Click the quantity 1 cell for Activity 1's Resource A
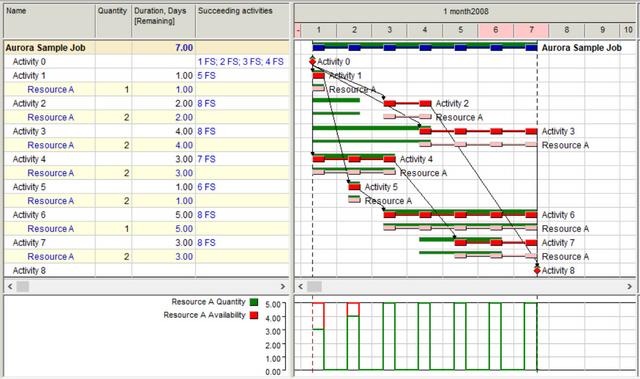Image resolution: width=640 pixels, height=379 pixels. [x=113, y=89]
